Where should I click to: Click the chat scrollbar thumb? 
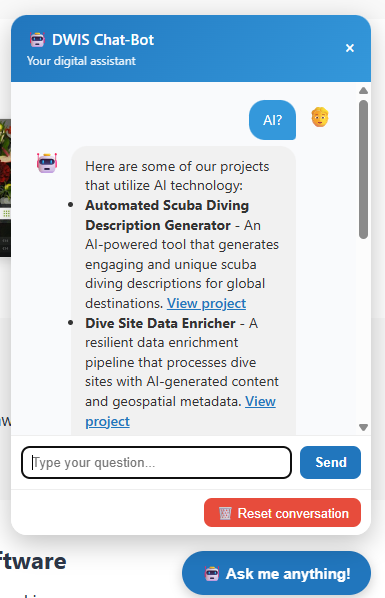coord(363,169)
